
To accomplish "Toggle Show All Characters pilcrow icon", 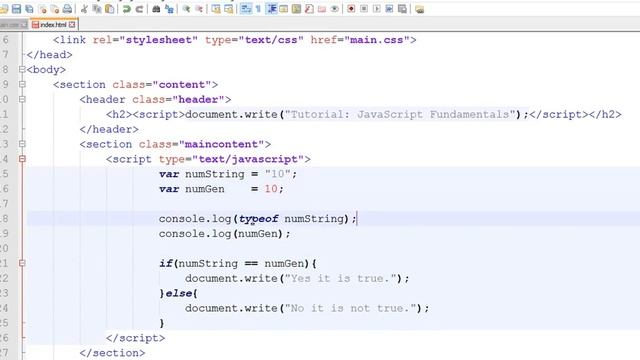I will coord(258,9).
